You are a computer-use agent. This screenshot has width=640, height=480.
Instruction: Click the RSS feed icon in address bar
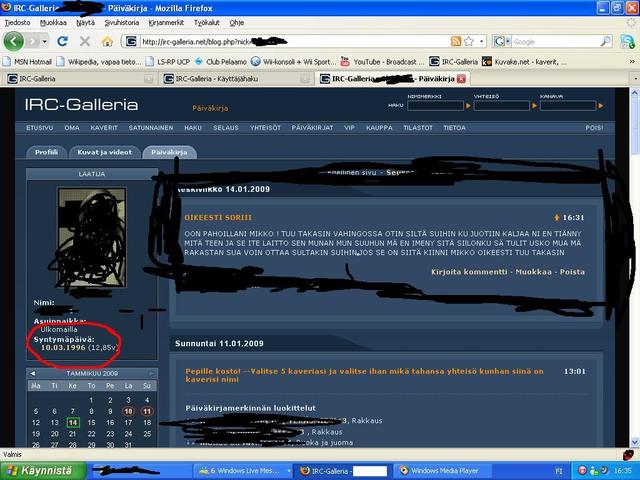(x=456, y=42)
